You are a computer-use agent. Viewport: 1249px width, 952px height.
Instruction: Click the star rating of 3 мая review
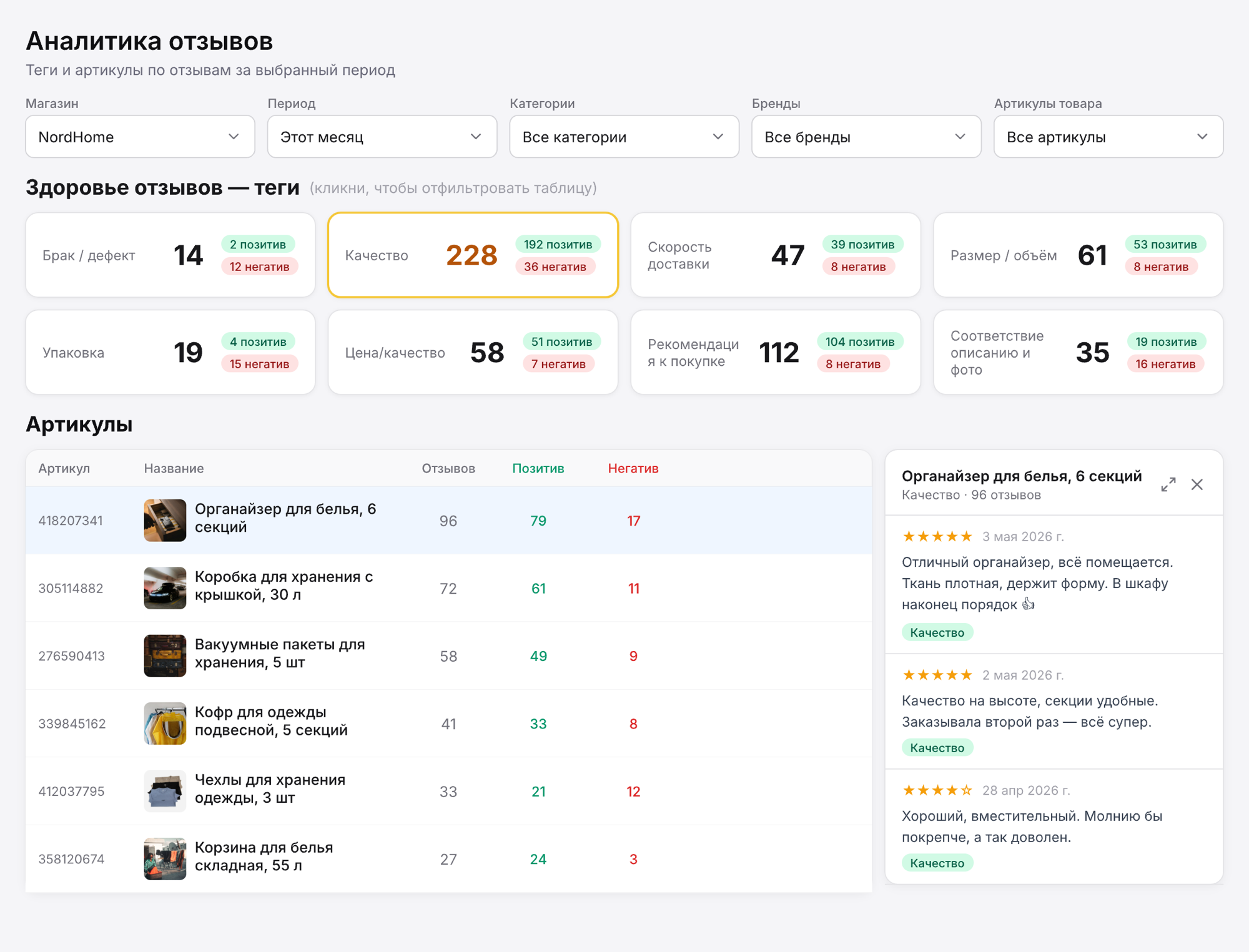pos(937,536)
